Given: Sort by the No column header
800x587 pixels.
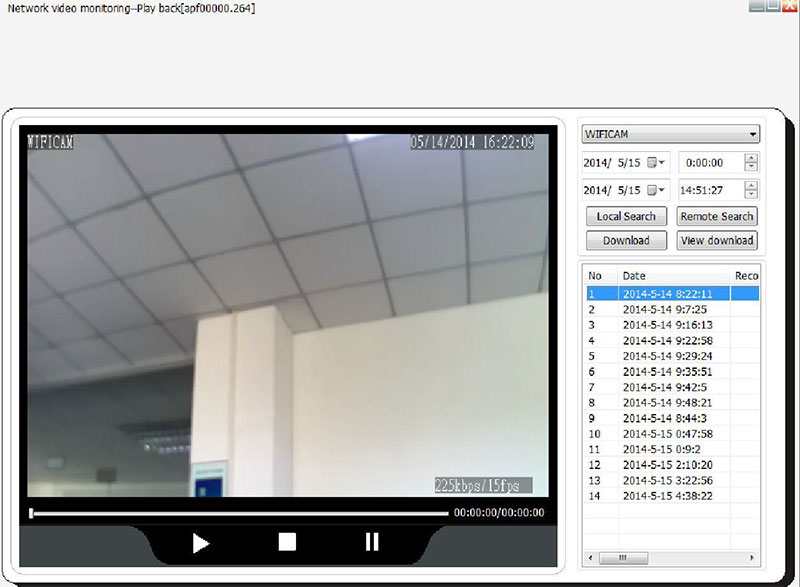Looking at the screenshot, I should tap(601, 276).
